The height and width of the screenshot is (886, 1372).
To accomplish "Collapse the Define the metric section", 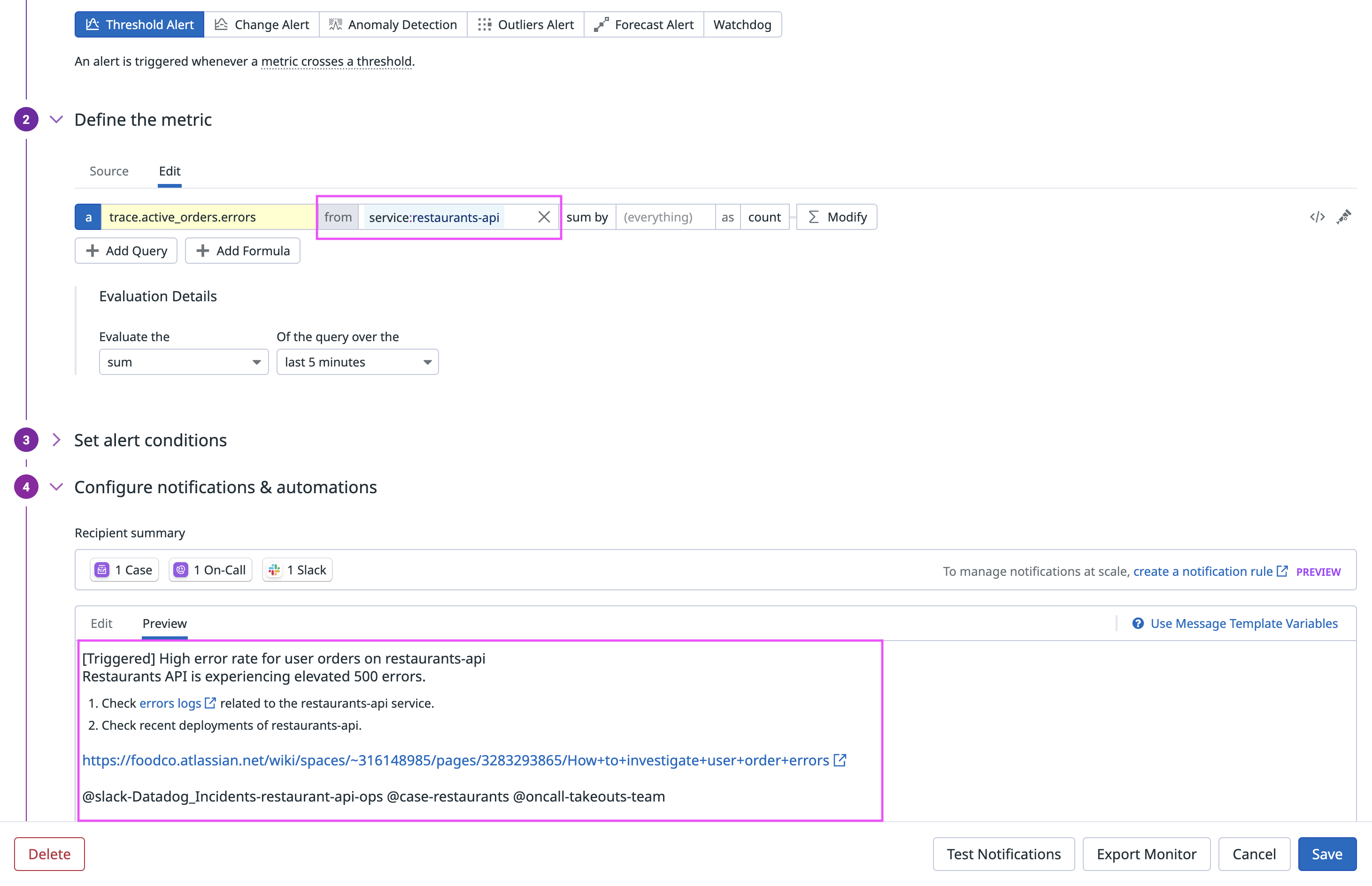I will coord(56,120).
